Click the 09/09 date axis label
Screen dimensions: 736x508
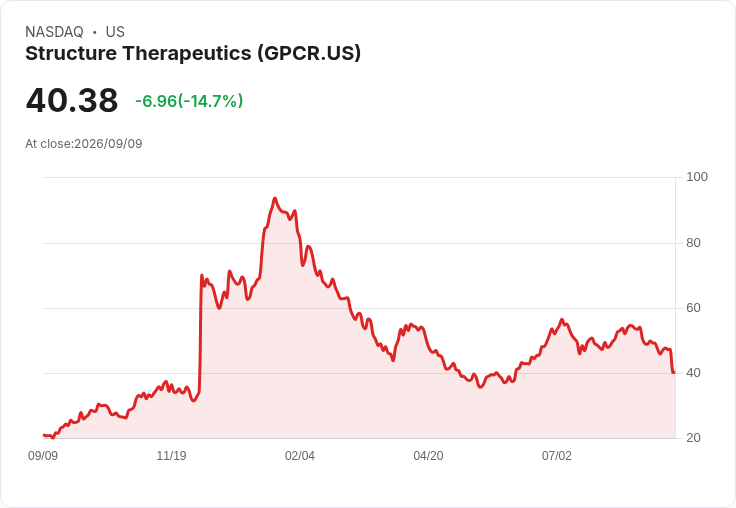pos(43,455)
